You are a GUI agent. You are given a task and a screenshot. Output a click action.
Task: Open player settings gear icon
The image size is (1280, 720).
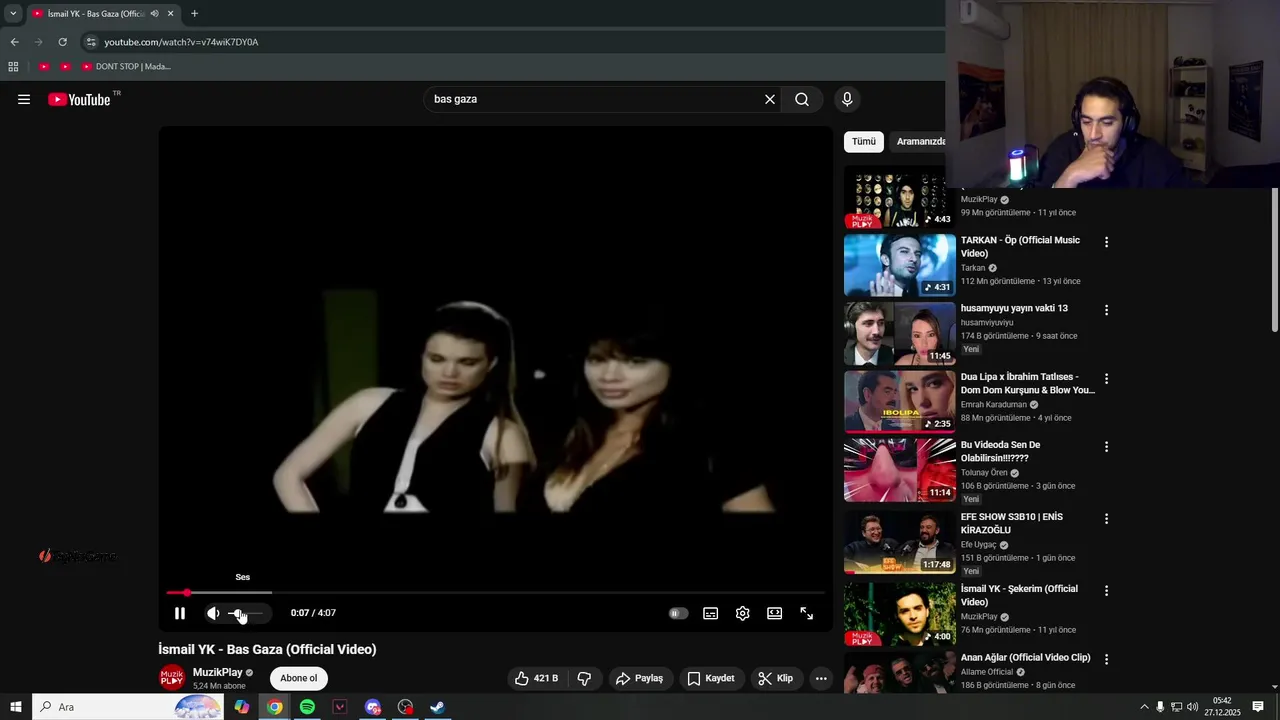[742, 613]
